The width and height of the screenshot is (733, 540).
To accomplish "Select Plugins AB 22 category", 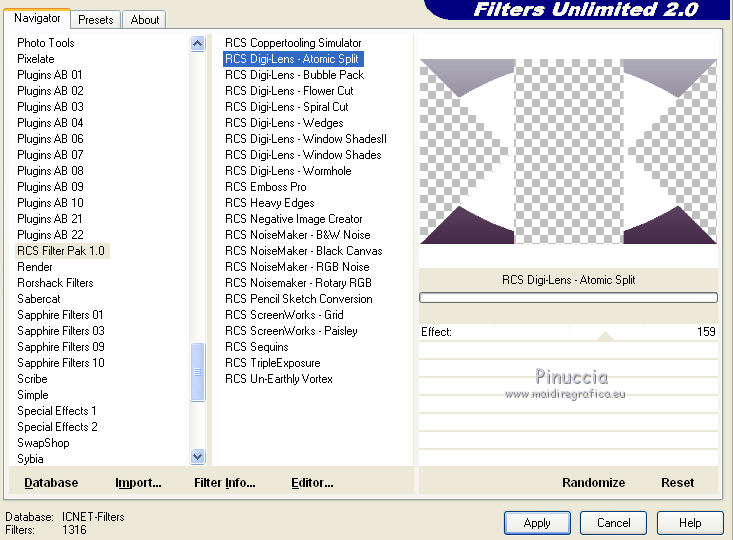I will click(x=50, y=235).
